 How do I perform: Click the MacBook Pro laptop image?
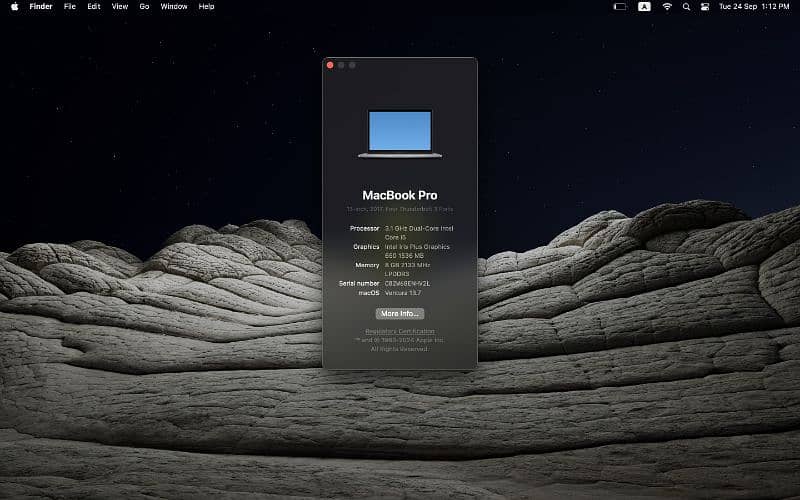399,133
